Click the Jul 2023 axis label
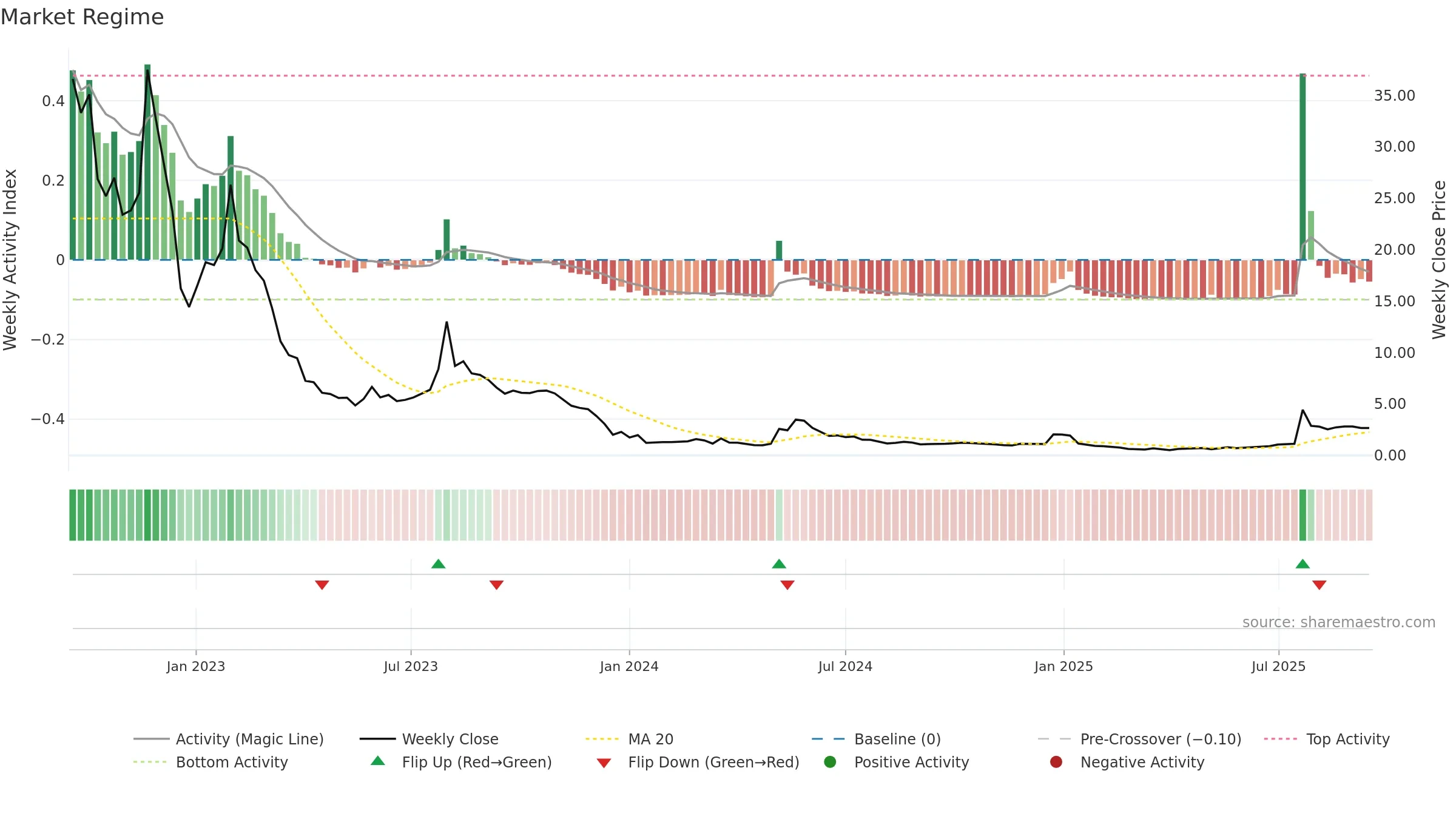This screenshot has height=819, width=1456. tap(411, 666)
